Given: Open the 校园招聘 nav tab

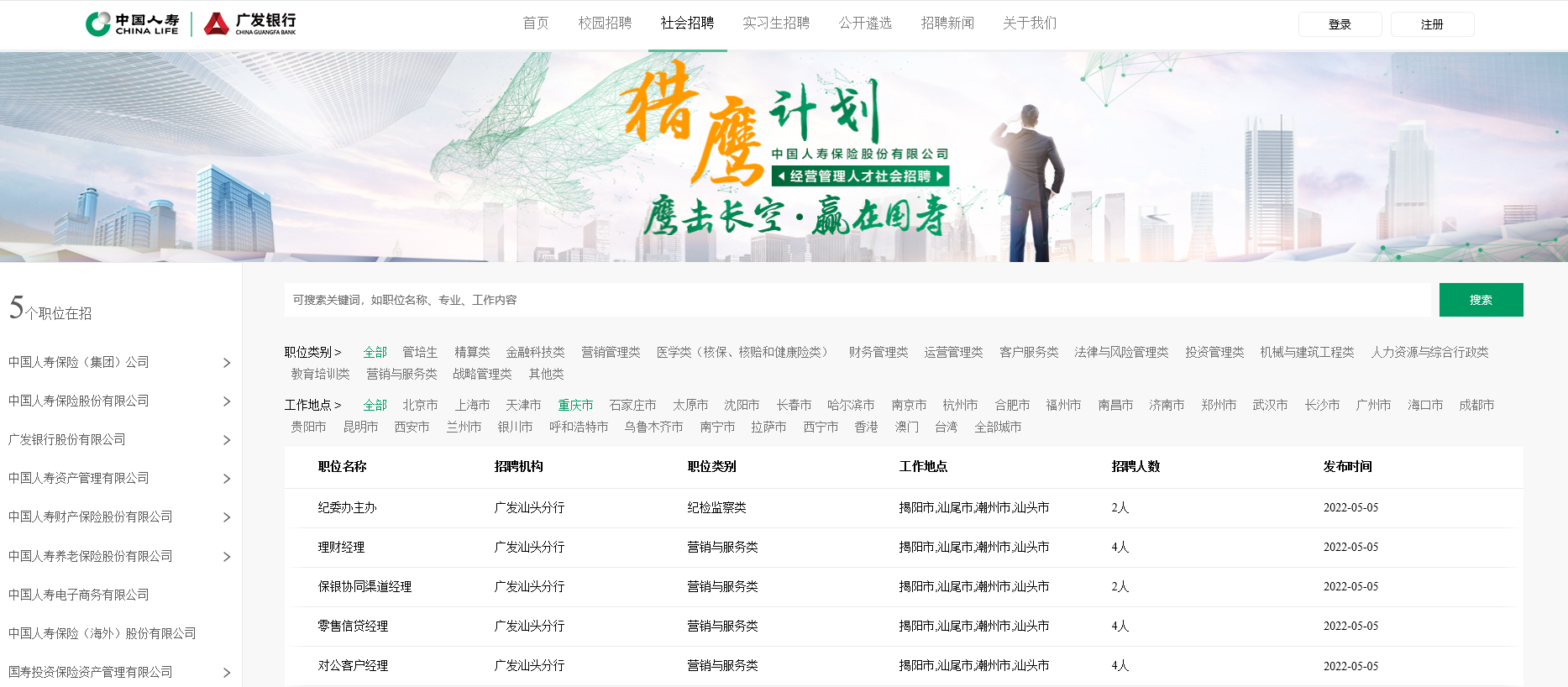Looking at the screenshot, I should 605,23.
